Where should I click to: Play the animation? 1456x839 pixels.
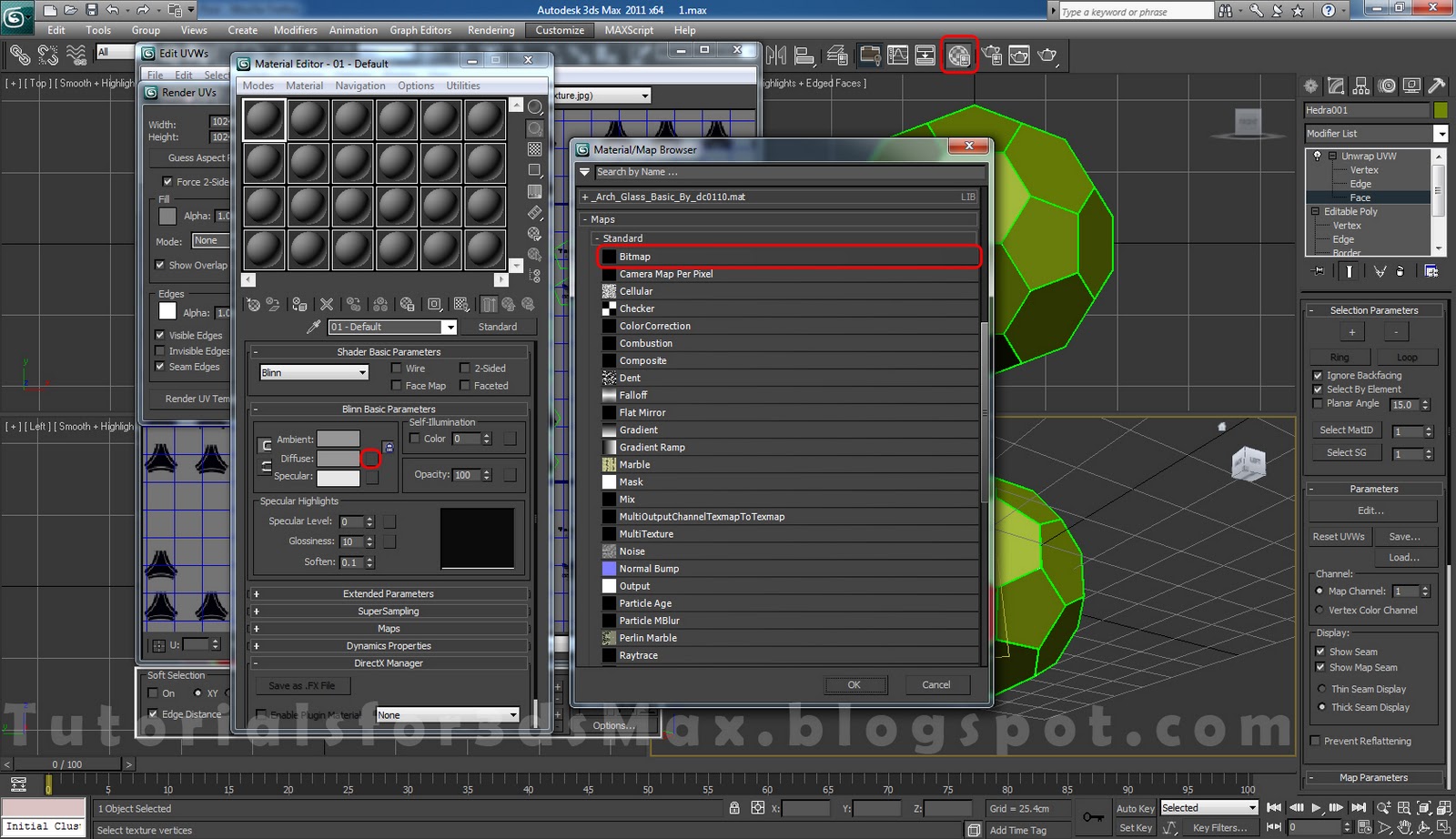tap(1316, 807)
